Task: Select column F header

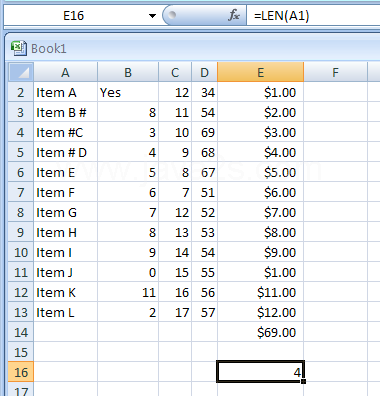Action: [x=335, y=72]
